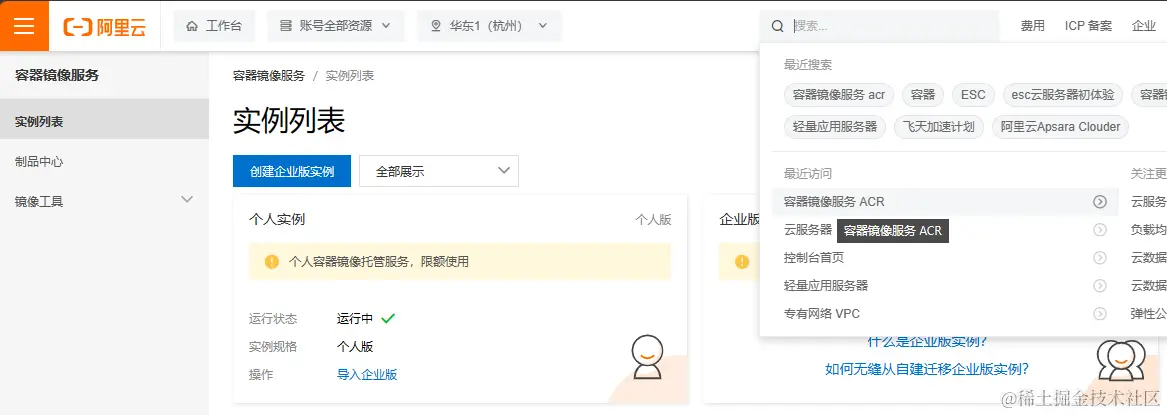Click warning icon in 企业版 card notice

click(742, 262)
